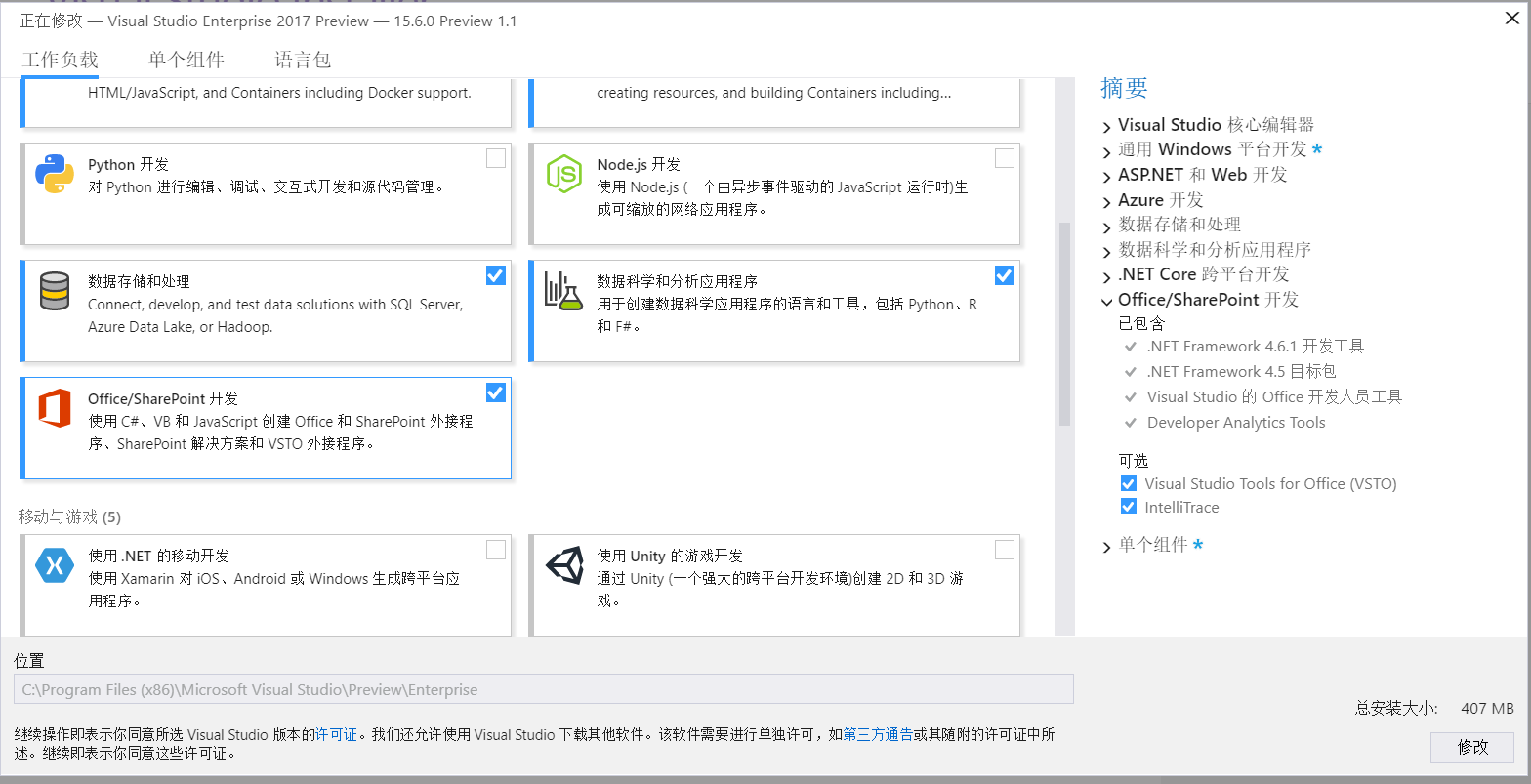Click the workload list vertical scrollbar thumb

coord(1064,322)
